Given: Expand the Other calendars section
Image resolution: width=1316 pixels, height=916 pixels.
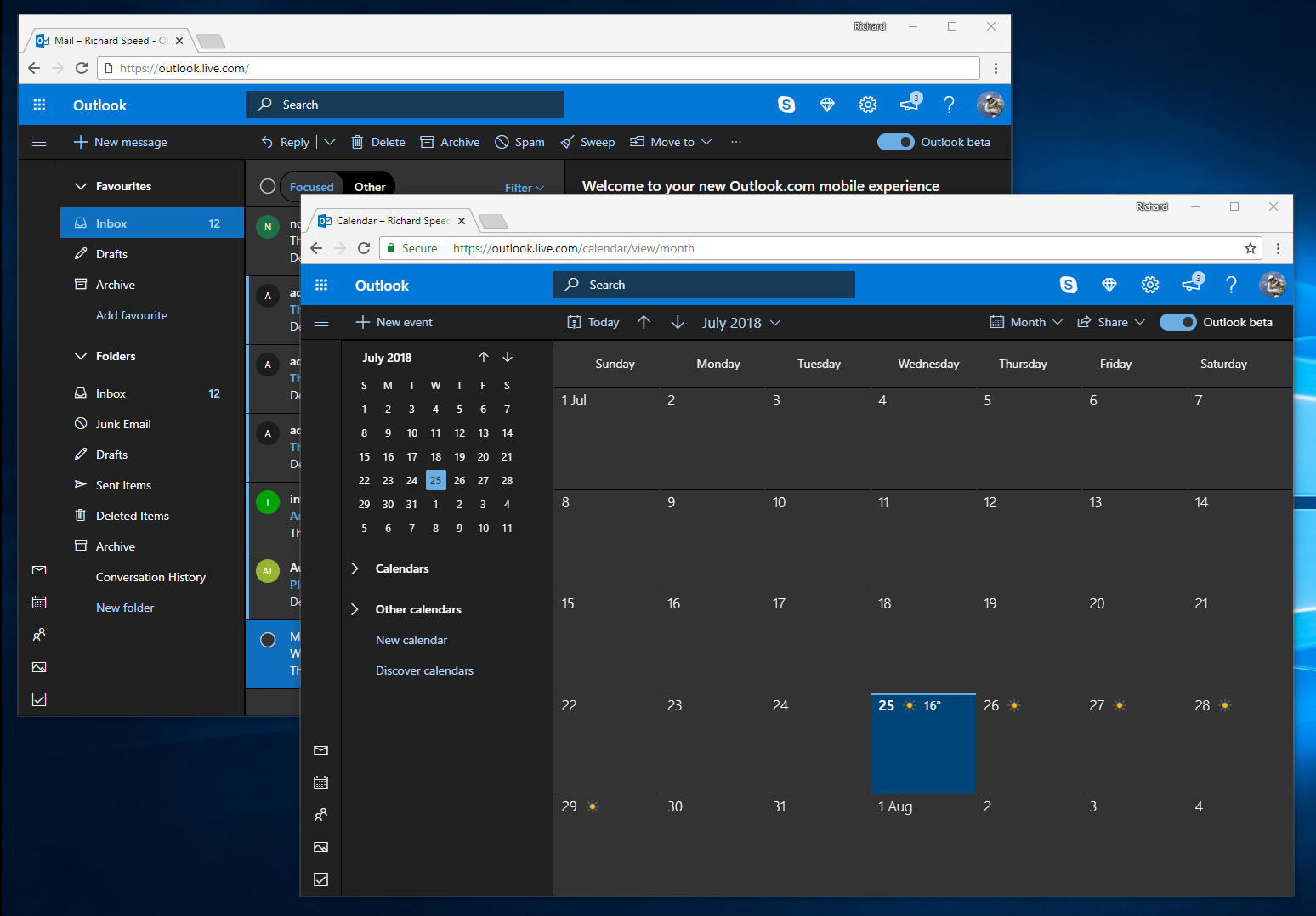Looking at the screenshot, I should coord(355,609).
